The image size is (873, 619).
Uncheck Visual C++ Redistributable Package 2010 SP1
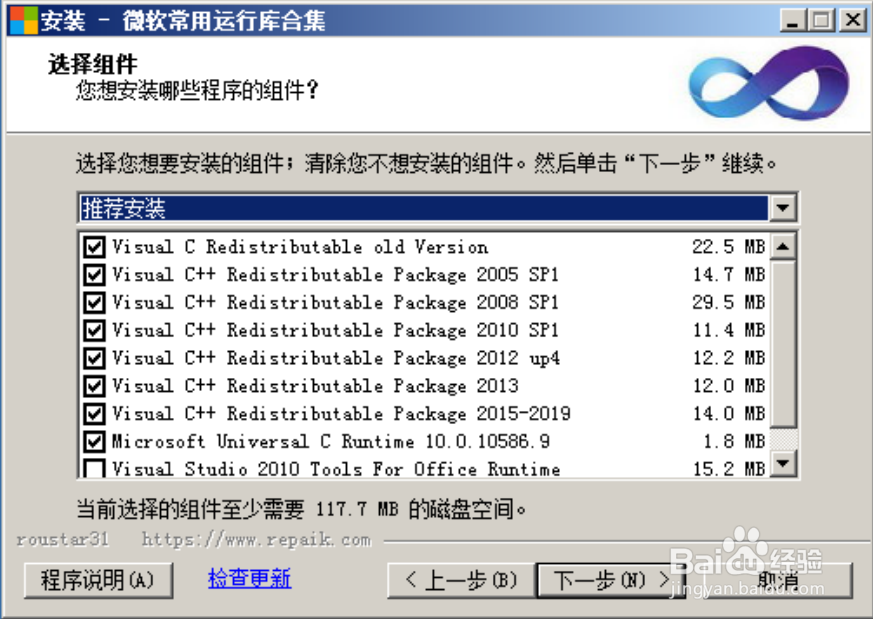94,330
